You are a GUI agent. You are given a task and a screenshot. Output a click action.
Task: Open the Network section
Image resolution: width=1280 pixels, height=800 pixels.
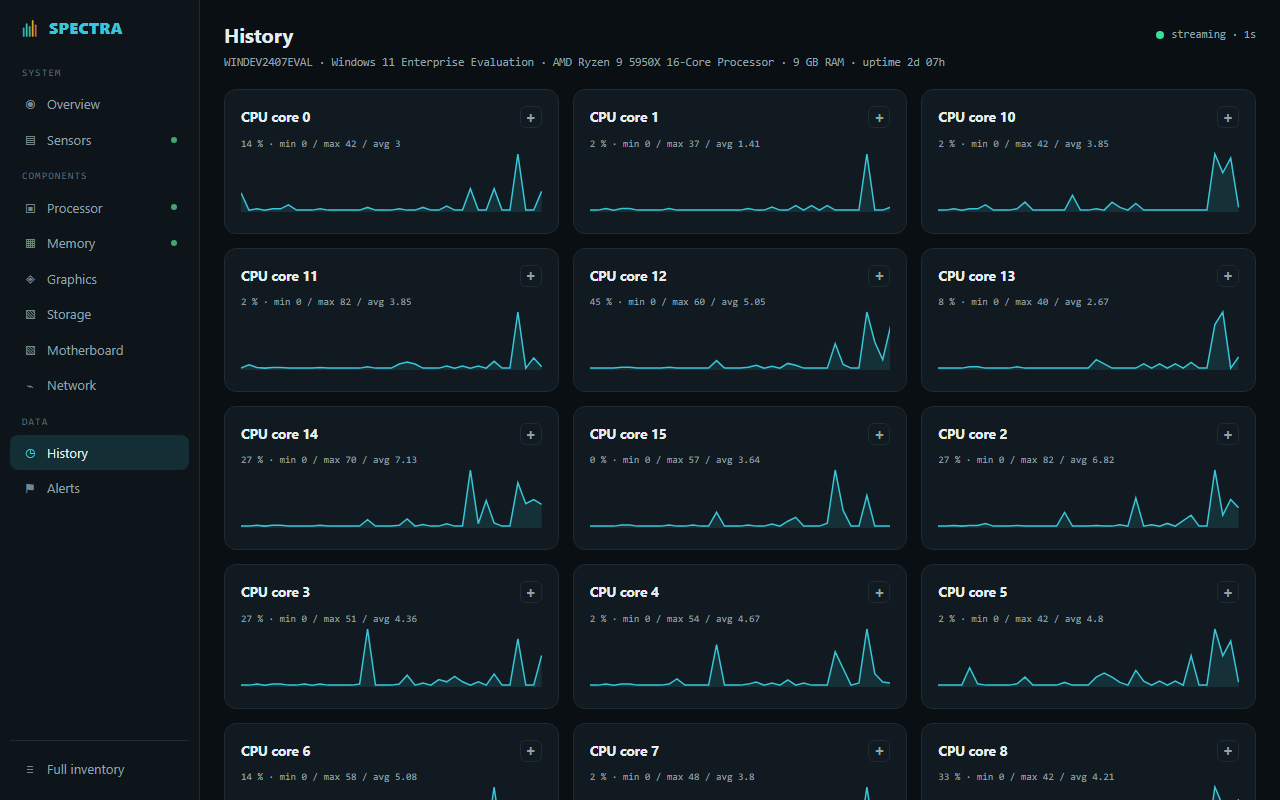99,385
